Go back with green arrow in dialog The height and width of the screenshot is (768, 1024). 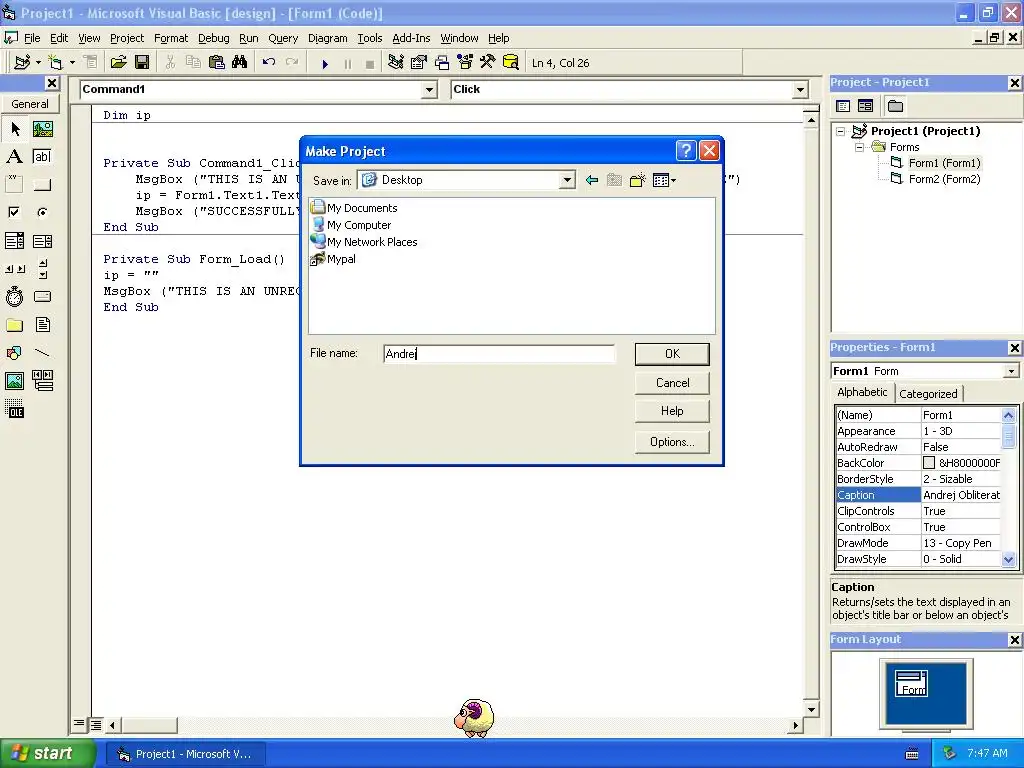[x=592, y=180]
